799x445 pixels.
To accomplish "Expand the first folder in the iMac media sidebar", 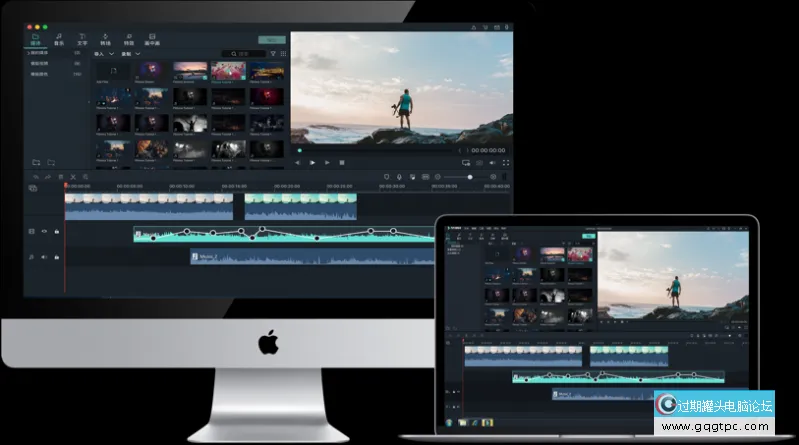I will click(40, 52).
